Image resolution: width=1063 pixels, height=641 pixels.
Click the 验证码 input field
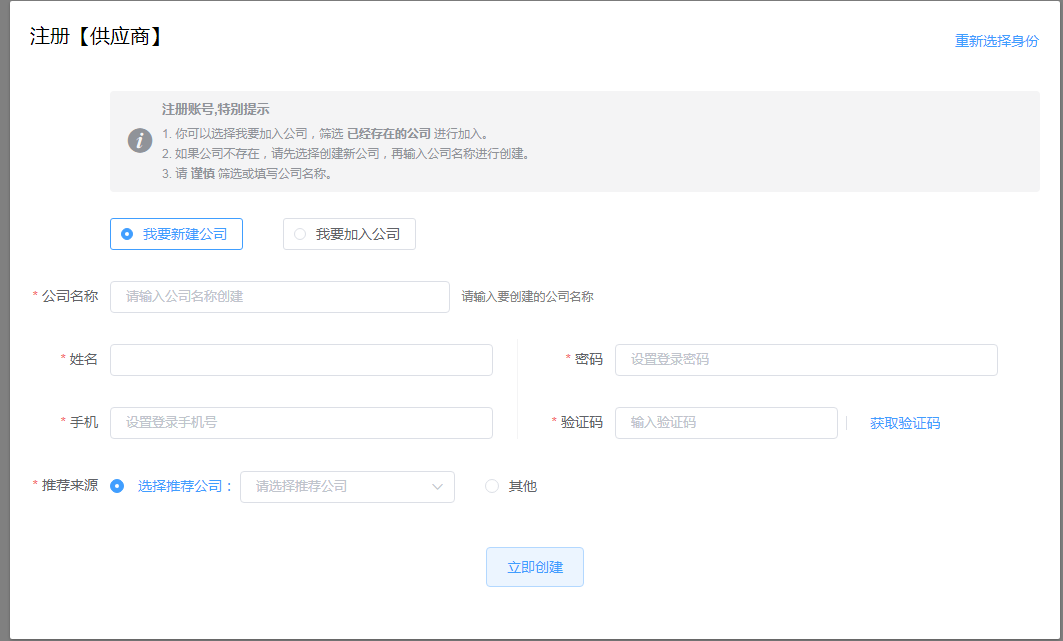click(x=725, y=423)
